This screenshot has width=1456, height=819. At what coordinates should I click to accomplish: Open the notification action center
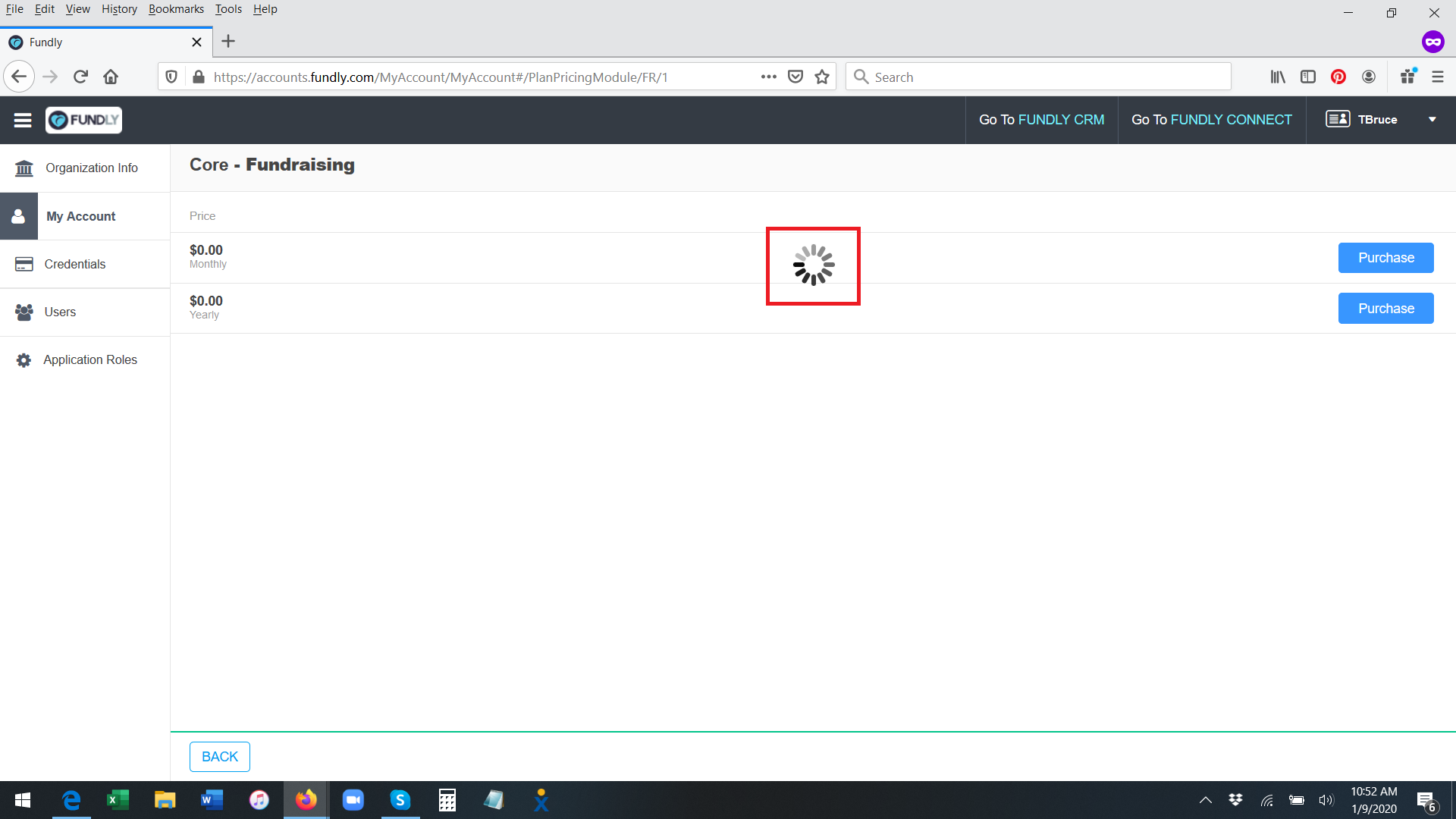point(1426,801)
